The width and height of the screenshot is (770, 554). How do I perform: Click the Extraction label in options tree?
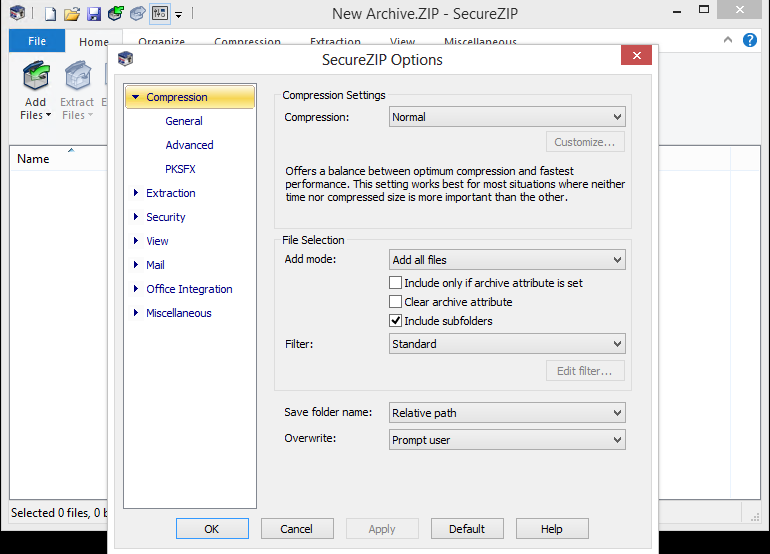pos(171,193)
